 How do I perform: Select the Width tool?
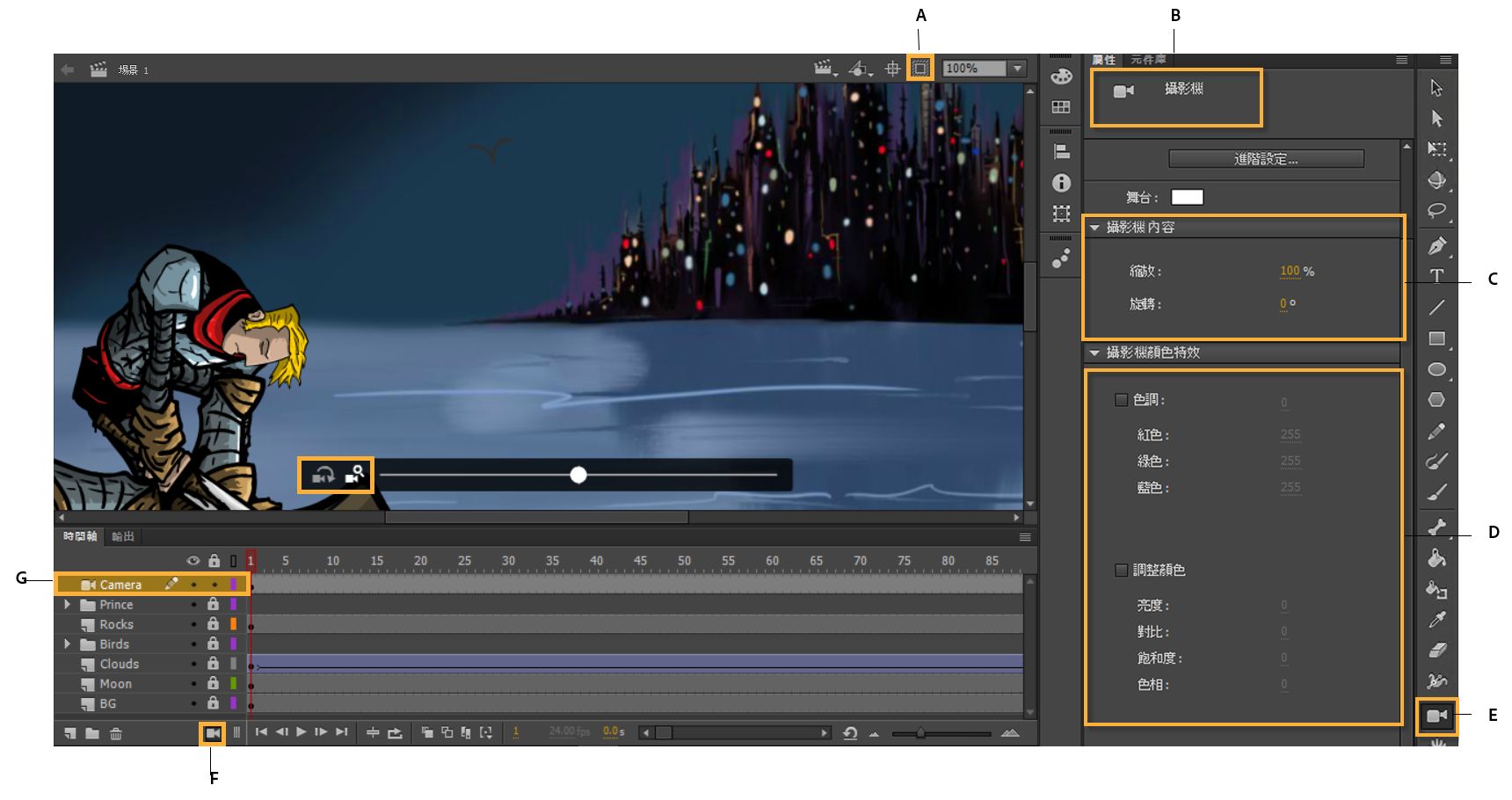(1436, 681)
